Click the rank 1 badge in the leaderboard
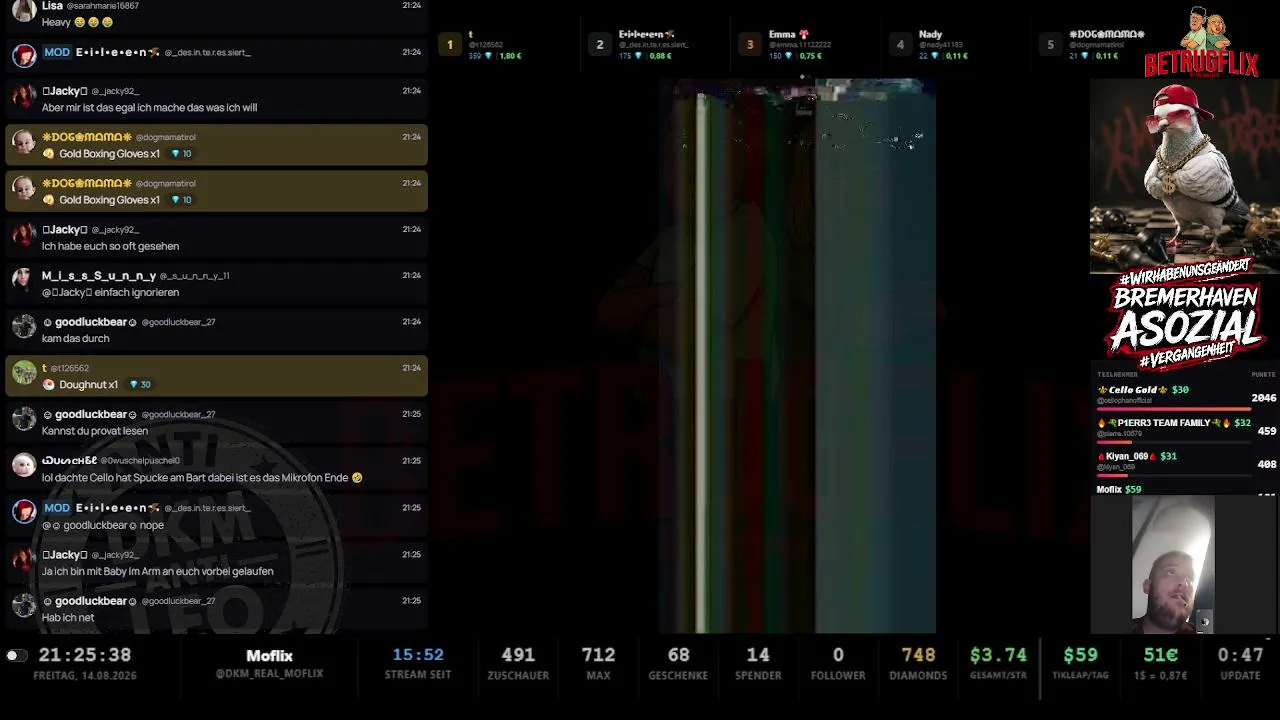 pos(450,44)
